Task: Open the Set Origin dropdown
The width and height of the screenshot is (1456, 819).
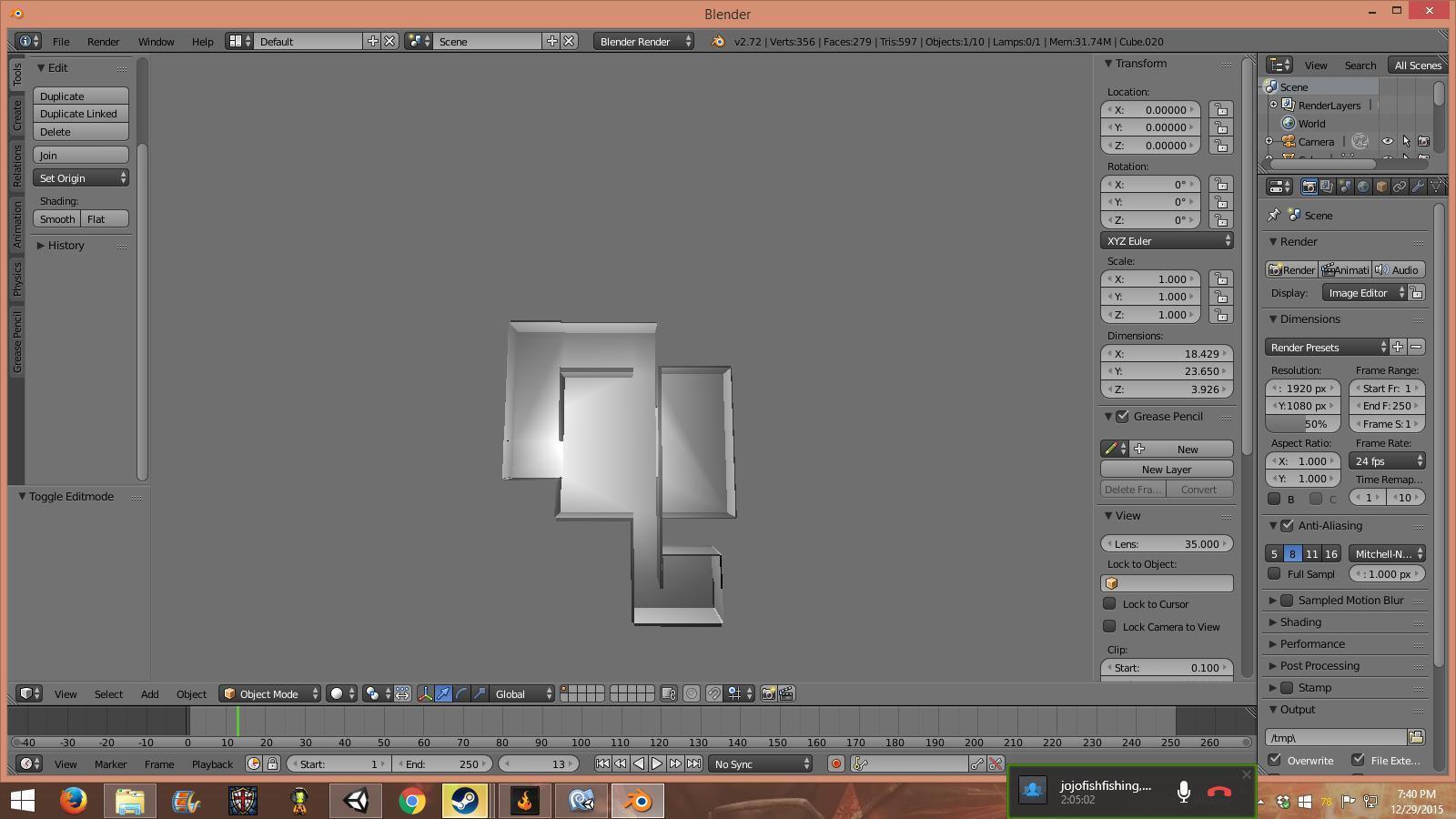Action: tap(81, 177)
